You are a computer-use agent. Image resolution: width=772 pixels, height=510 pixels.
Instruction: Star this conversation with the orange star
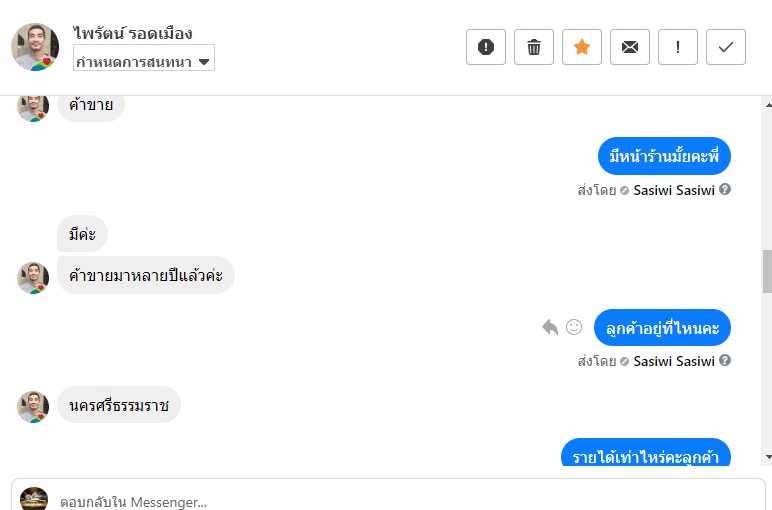[582, 47]
